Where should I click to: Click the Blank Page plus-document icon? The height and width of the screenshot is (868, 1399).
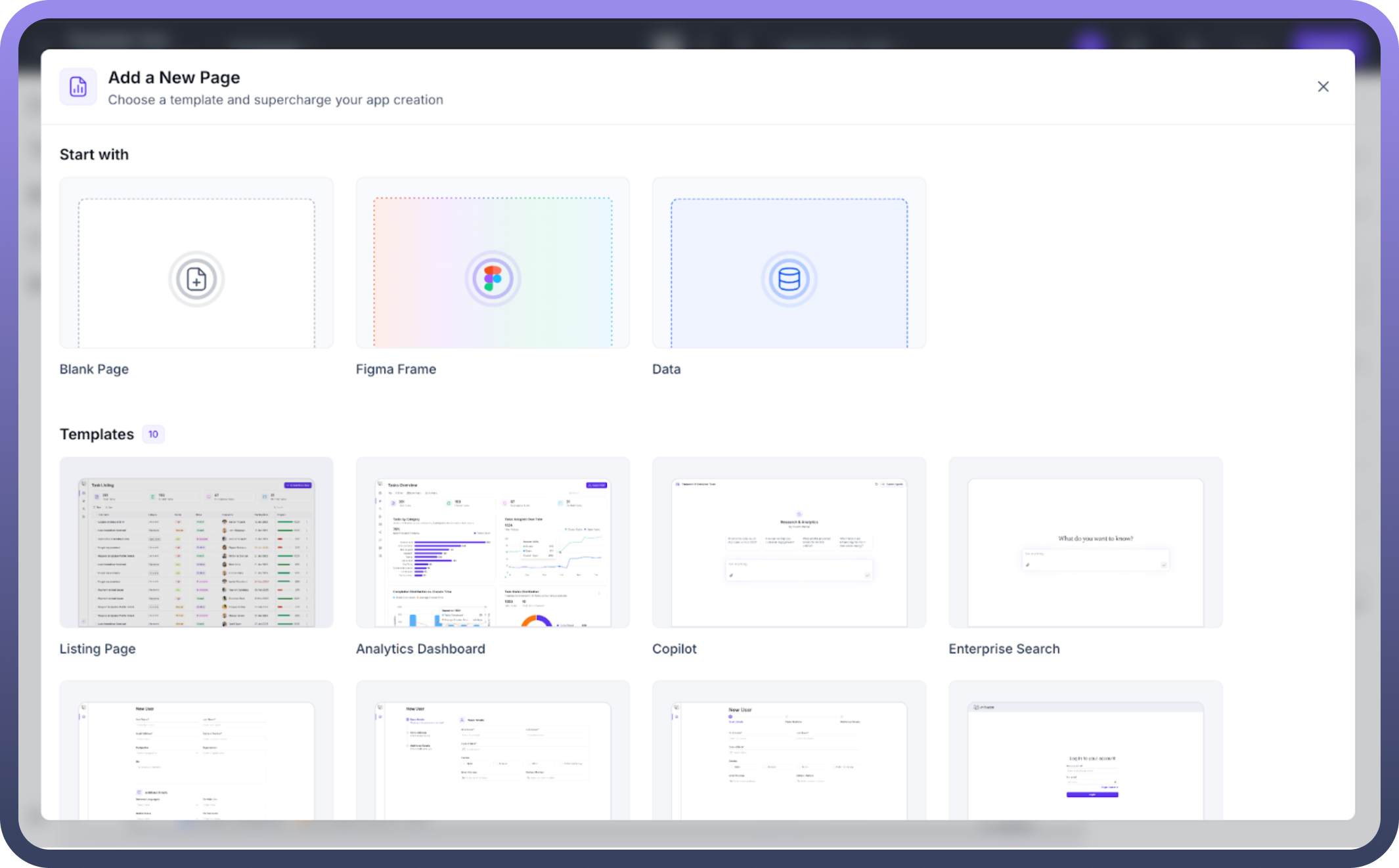pos(196,279)
